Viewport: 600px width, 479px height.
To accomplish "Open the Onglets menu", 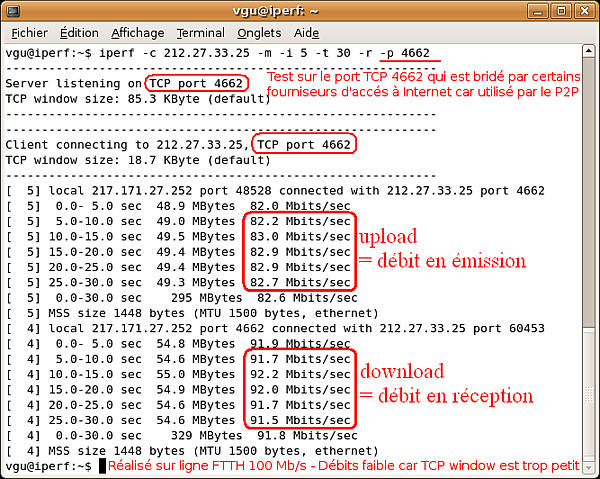I will [x=259, y=33].
